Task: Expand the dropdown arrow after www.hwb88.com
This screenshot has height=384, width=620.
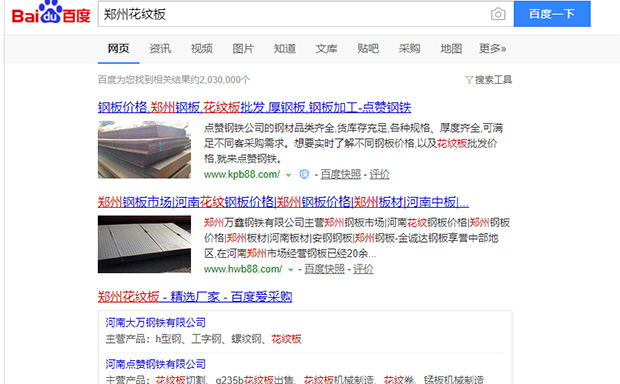Action: tap(291, 270)
